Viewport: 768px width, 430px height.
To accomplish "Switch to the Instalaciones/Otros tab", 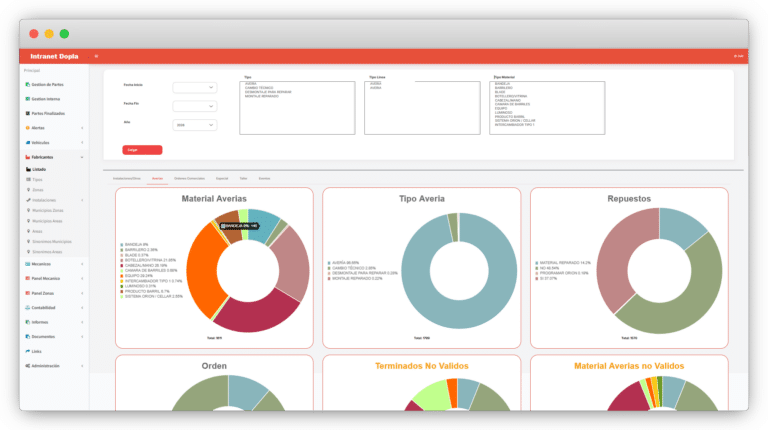I will tap(126, 178).
